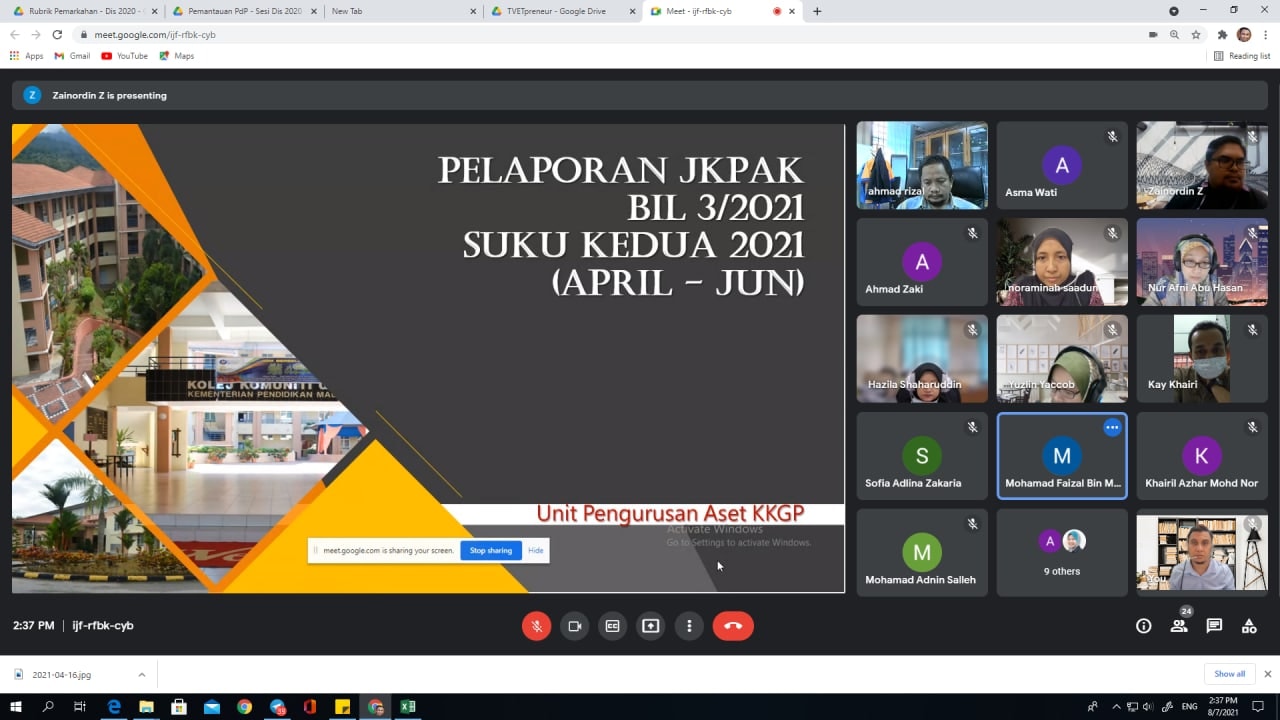Open the YouTube bookmark
Image resolution: width=1280 pixels, height=720 pixels.
pyautogui.click(x=125, y=56)
